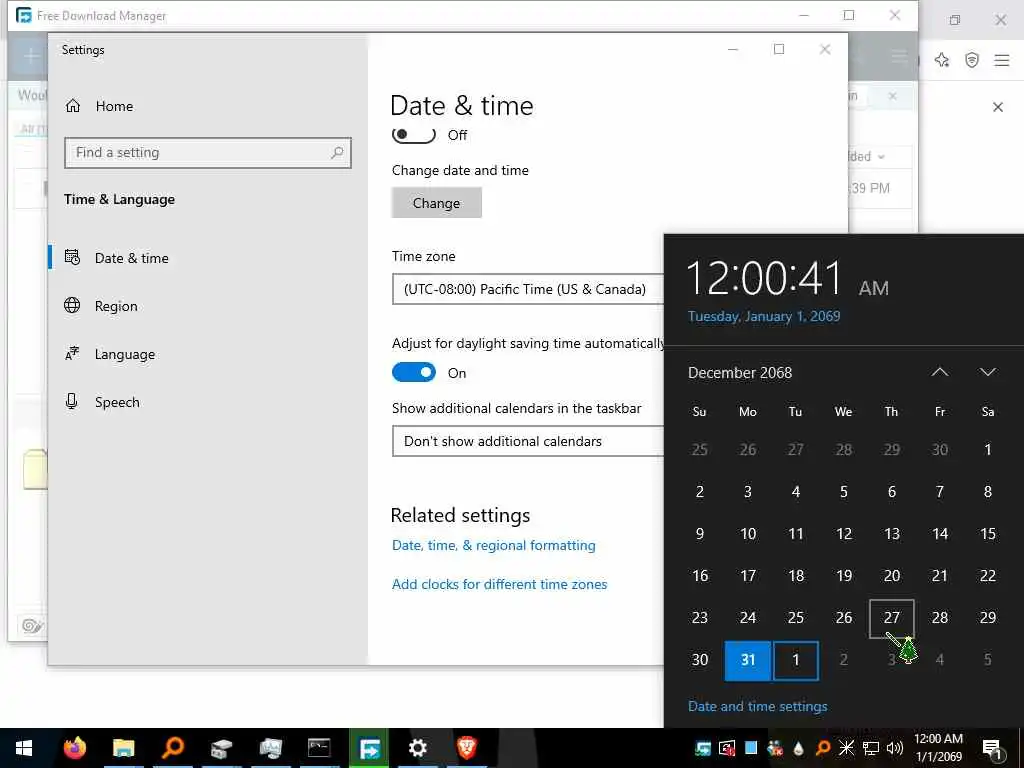Select December 16 in the calendar

[699, 576]
